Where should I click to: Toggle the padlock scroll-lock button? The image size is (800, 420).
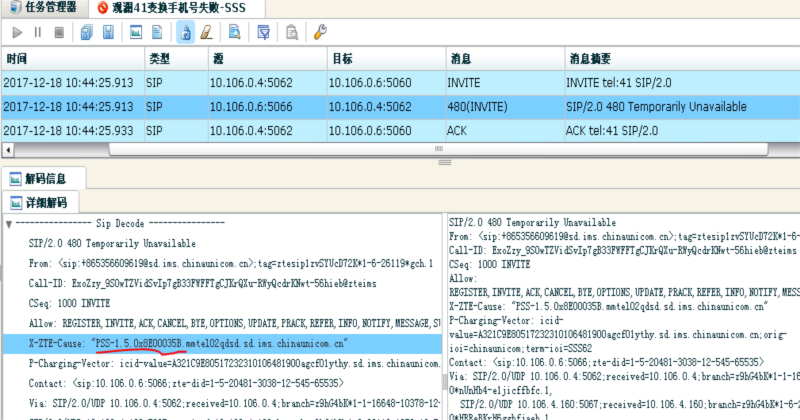tap(185, 32)
